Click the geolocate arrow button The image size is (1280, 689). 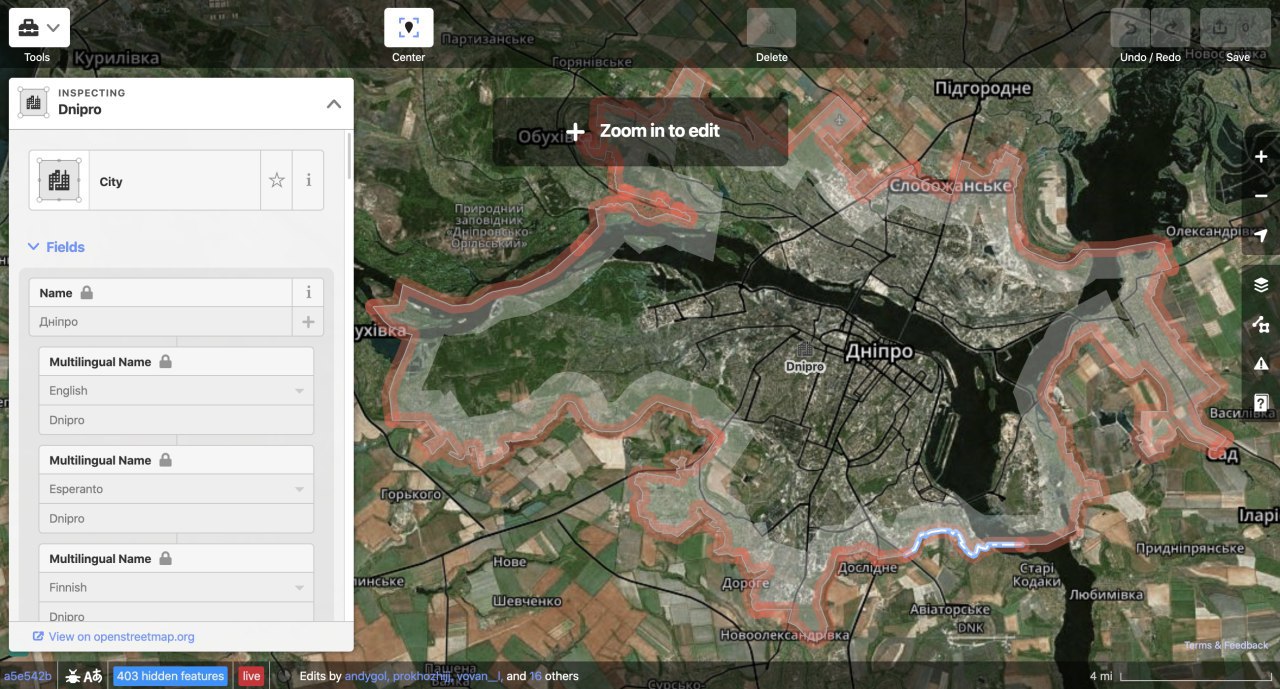pyautogui.click(x=1261, y=236)
